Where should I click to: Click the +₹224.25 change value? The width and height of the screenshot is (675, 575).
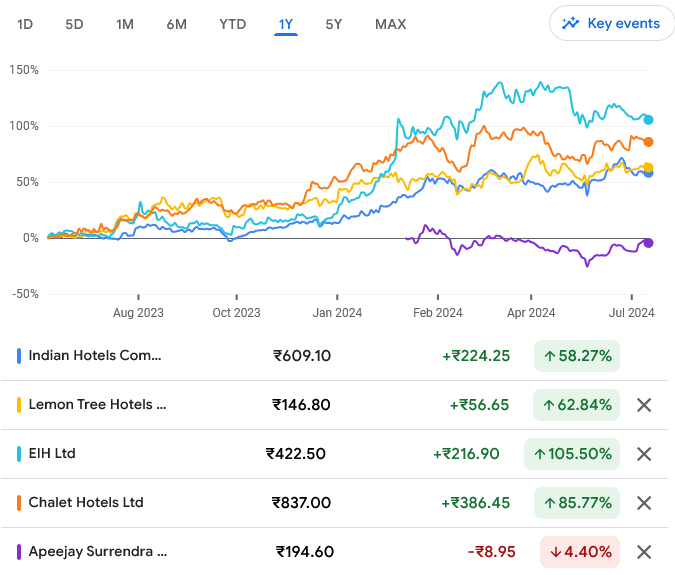[476, 356]
